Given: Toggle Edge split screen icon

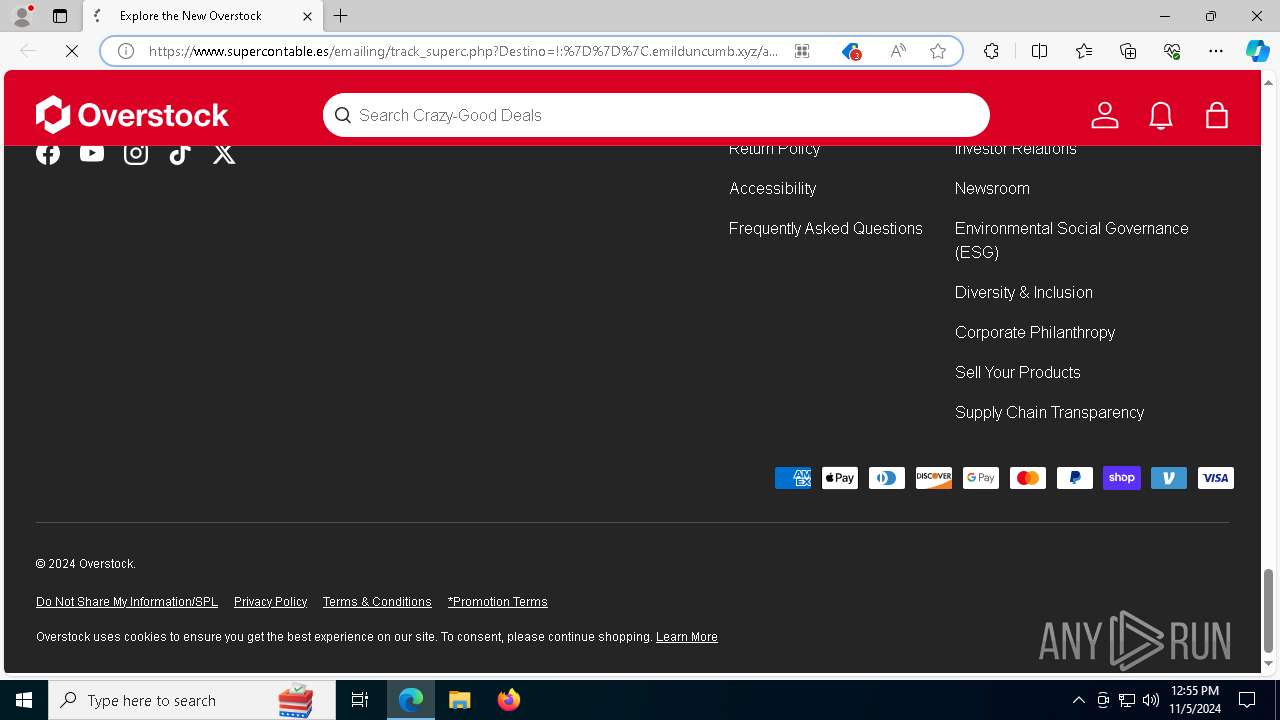Looking at the screenshot, I should click(1039, 51).
